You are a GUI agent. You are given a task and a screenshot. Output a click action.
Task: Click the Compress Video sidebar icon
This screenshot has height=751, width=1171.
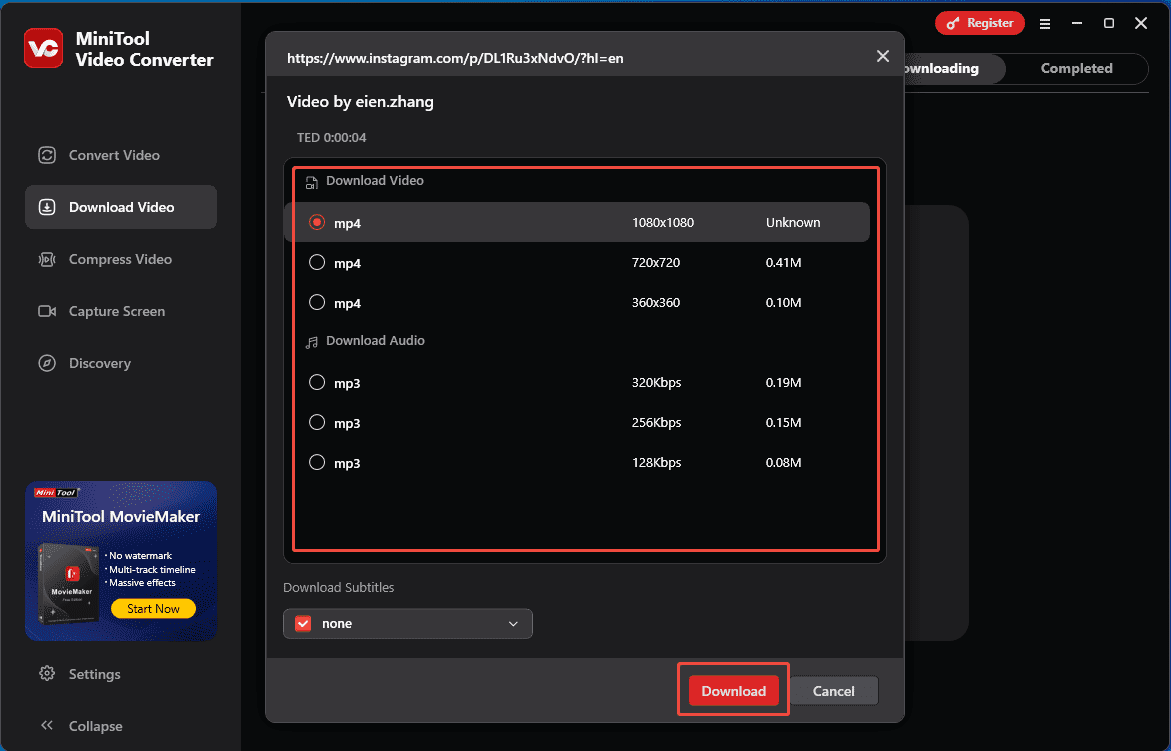[47, 259]
